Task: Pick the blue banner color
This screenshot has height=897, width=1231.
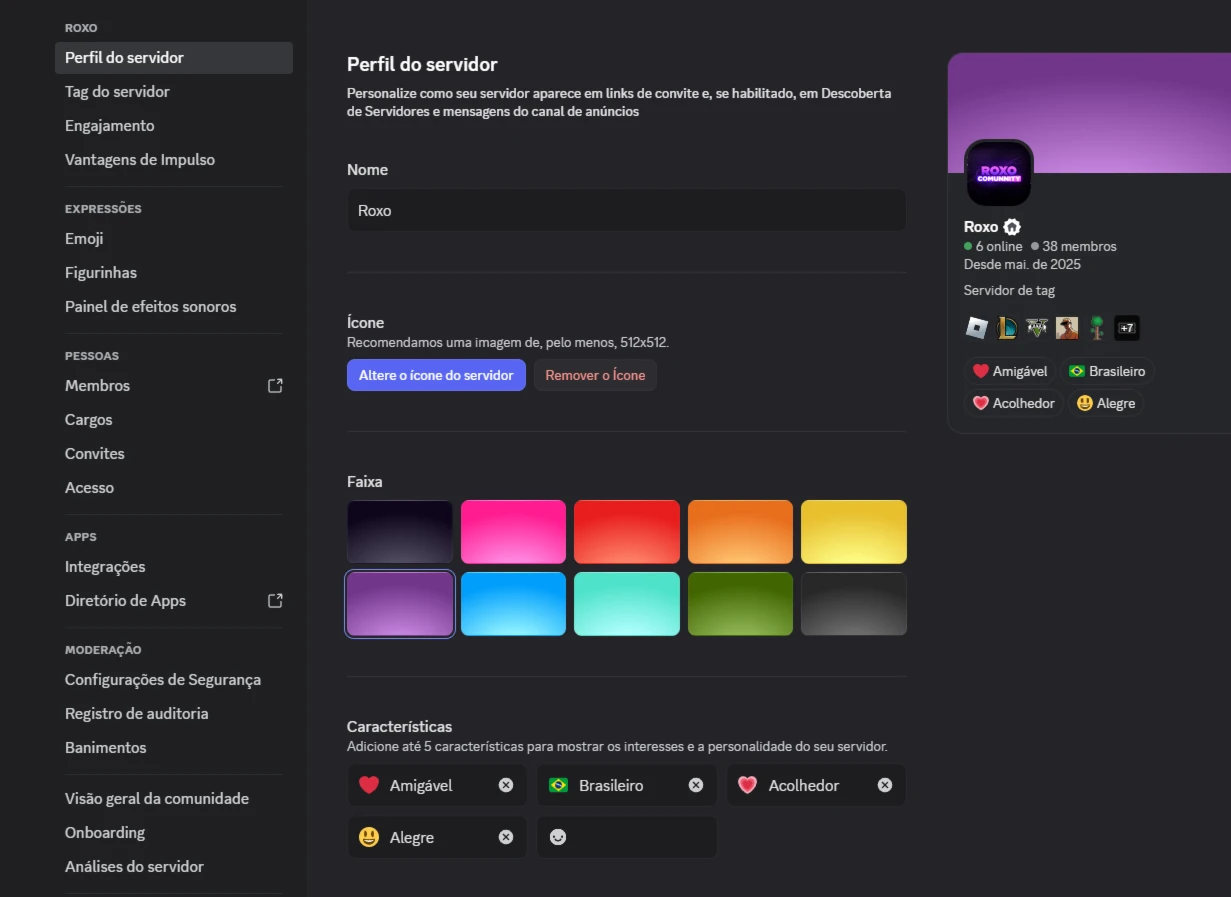Action: click(x=513, y=604)
